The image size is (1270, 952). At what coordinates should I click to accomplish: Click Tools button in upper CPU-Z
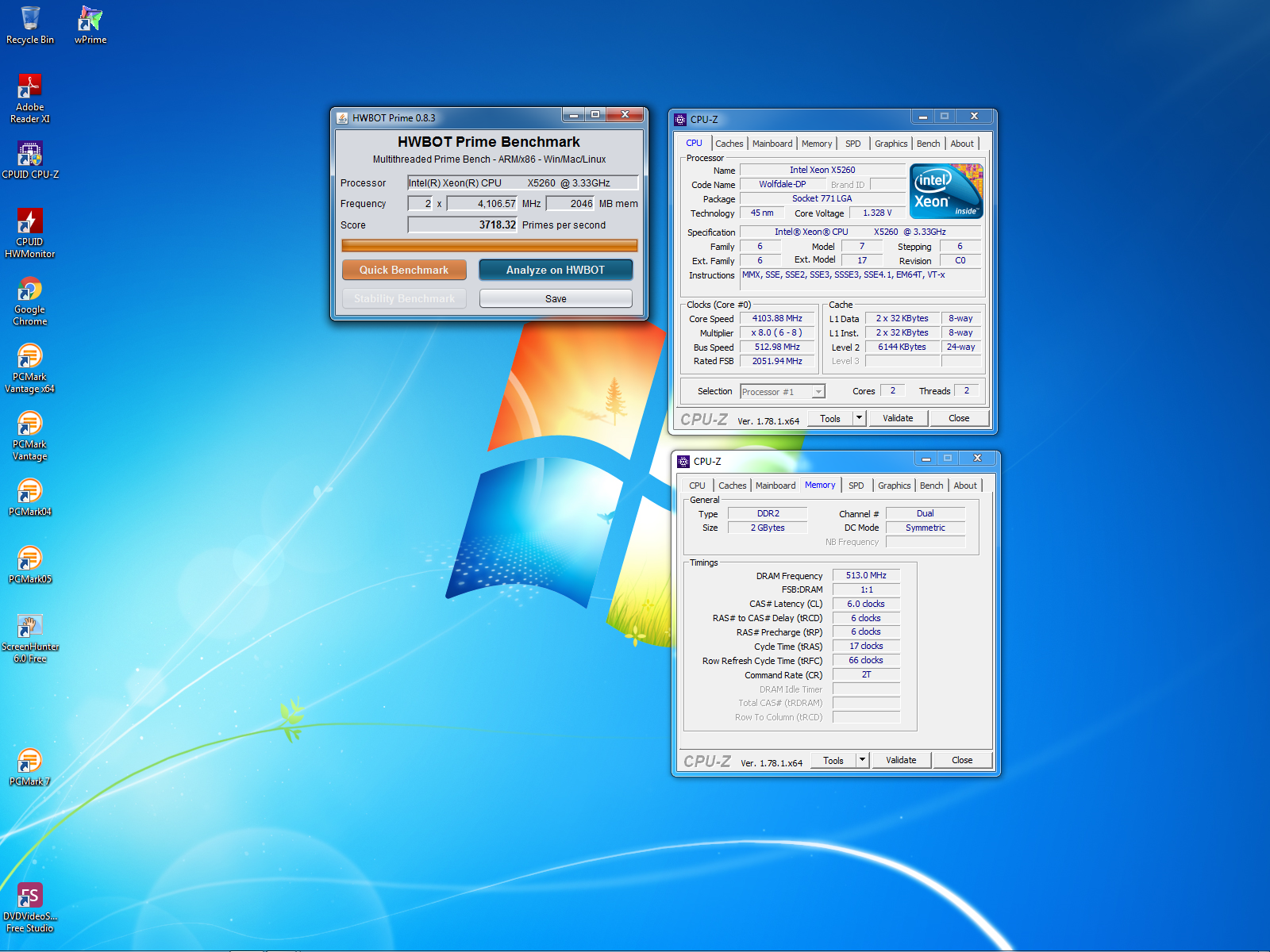(x=830, y=418)
